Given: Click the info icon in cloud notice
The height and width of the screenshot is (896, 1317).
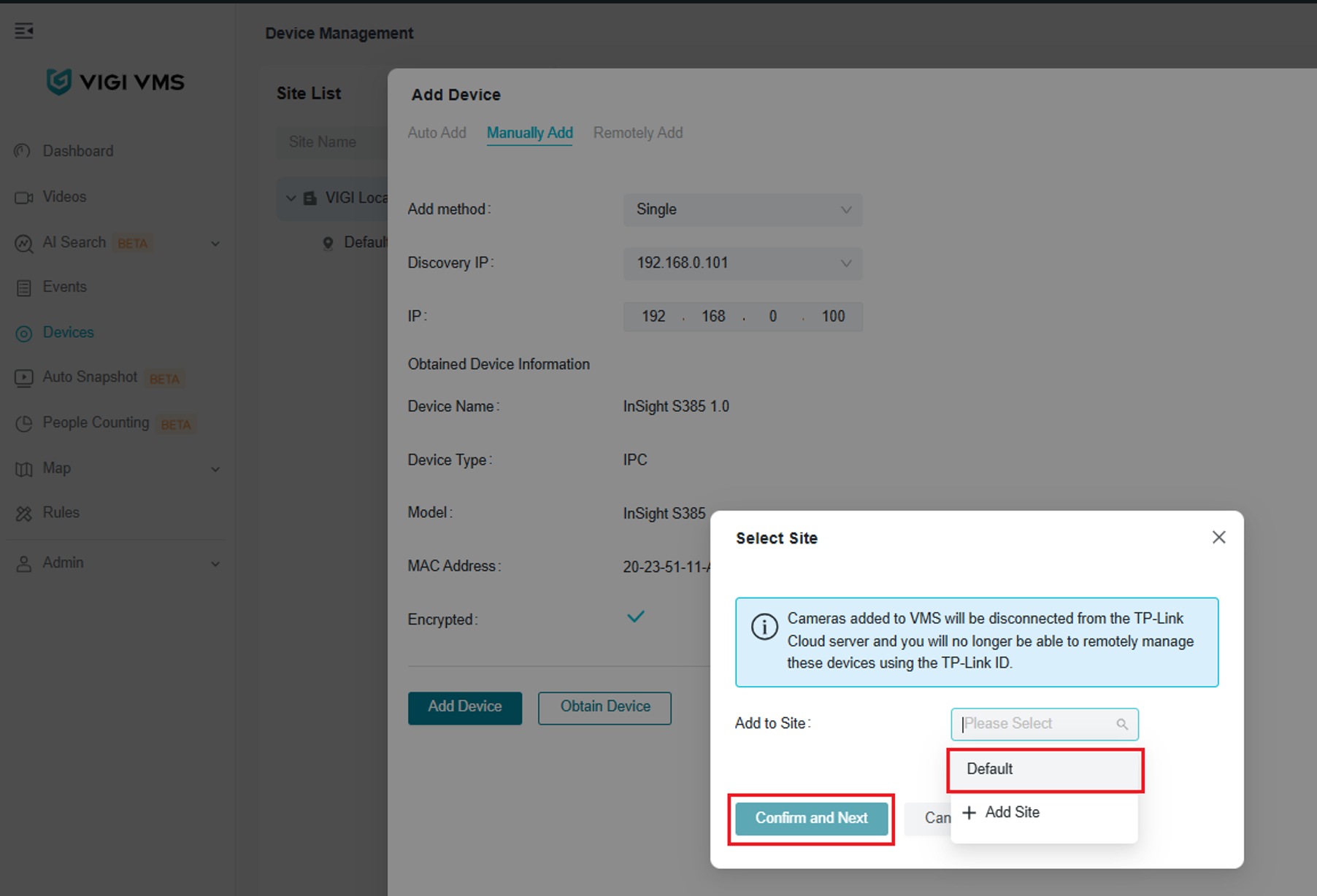Looking at the screenshot, I should (x=764, y=627).
